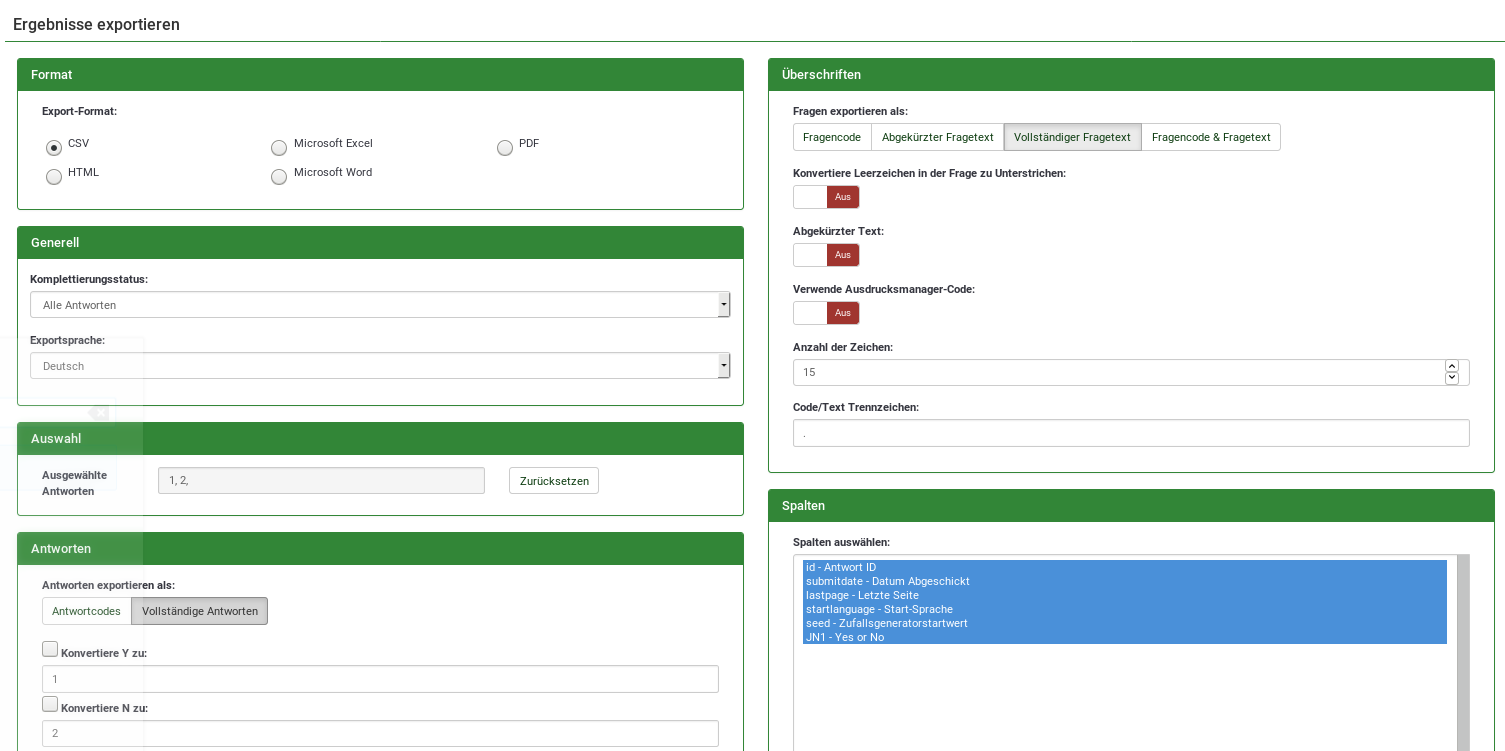1505x751 pixels.
Task: Open the Komplettierungsstatus dropdown
Action: click(380, 305)
